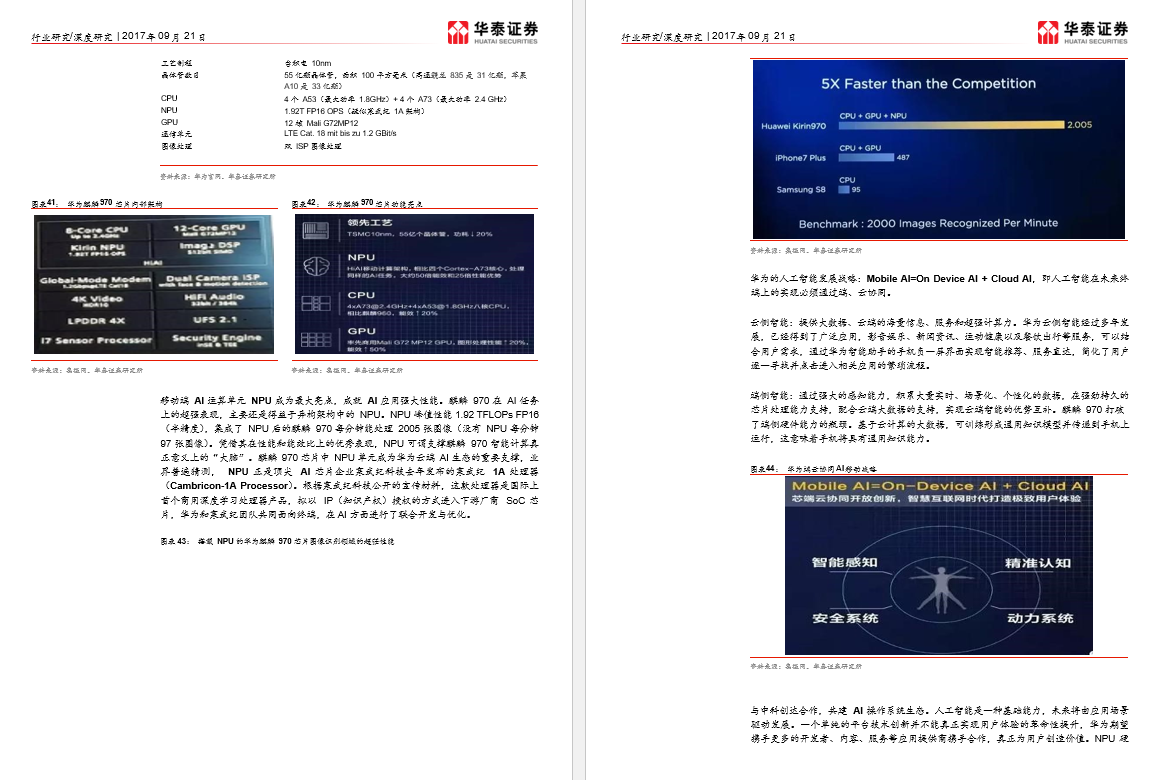Click the "5X Faster than the Competition" title
Screen dimensions: 1159x780
click(928, 84)
